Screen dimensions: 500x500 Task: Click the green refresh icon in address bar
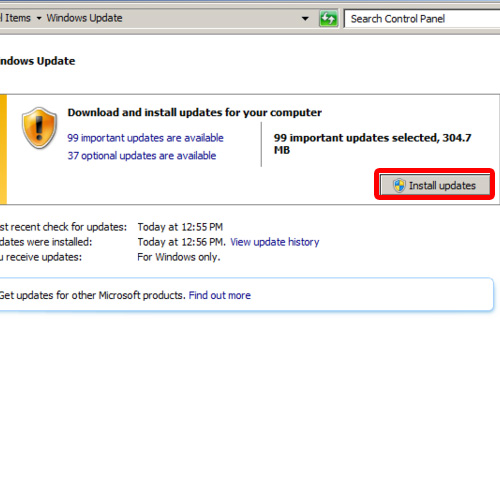pos(328,18)
